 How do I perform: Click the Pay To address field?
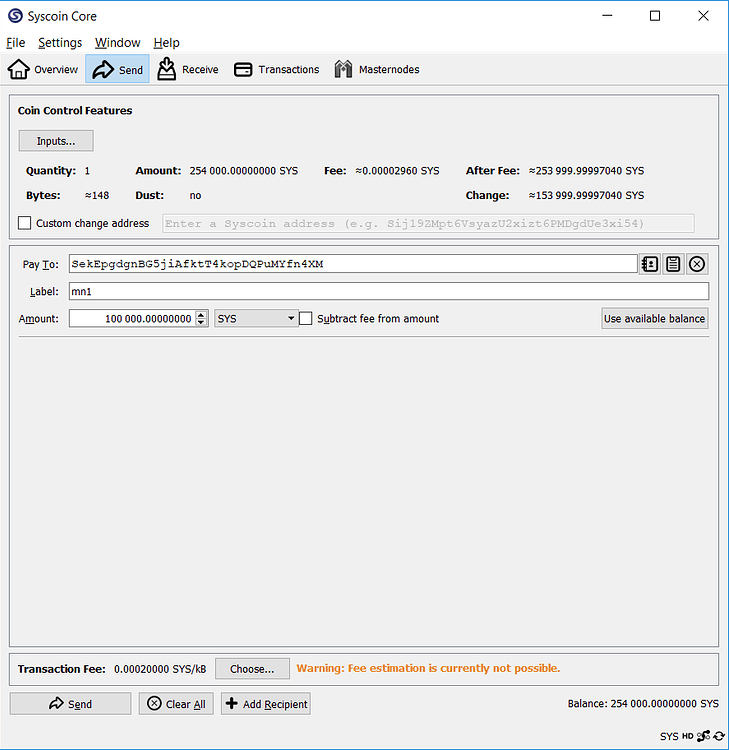353,264
